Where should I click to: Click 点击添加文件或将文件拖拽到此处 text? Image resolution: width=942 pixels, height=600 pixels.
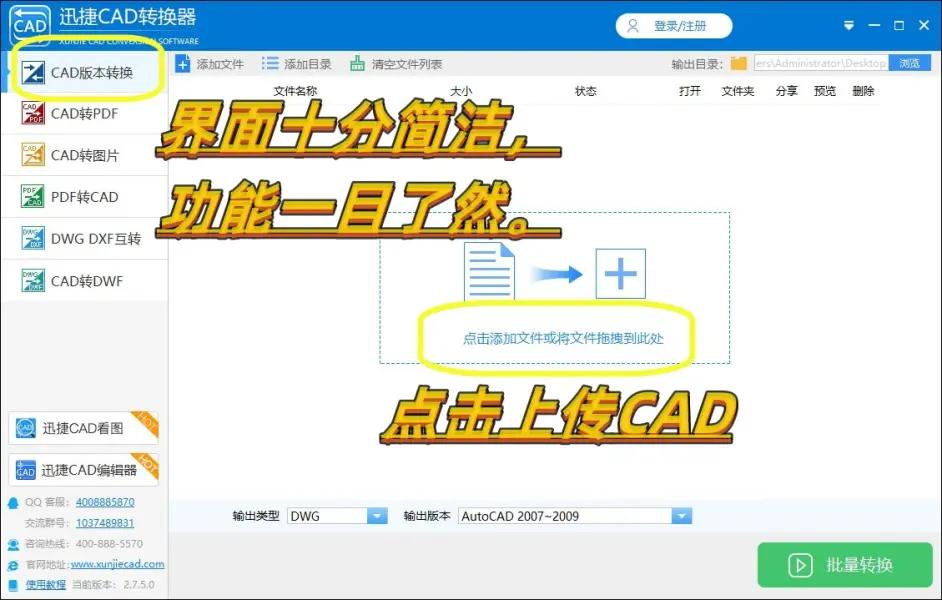[x=563, y=338]
